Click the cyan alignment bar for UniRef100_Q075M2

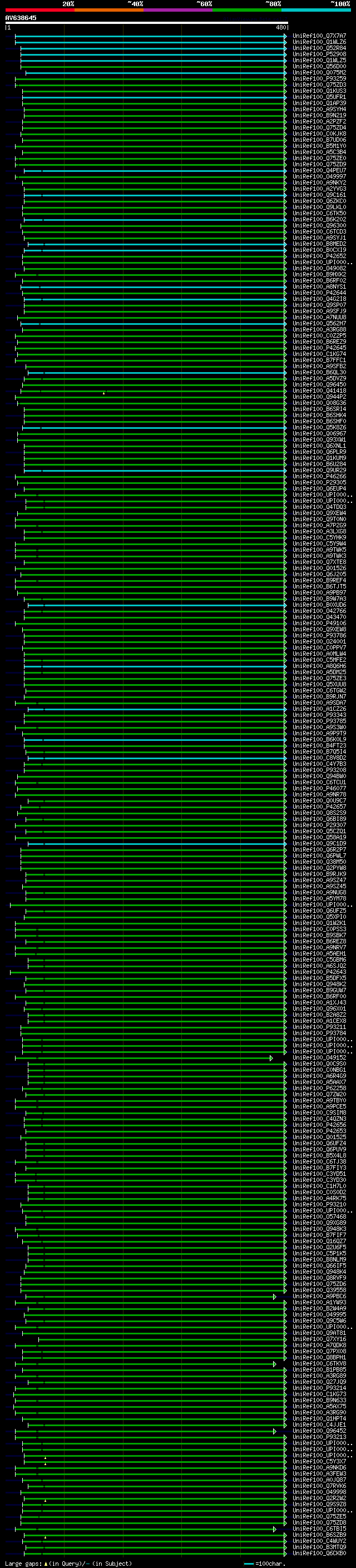pyautogui.click(x=155, y=73)
